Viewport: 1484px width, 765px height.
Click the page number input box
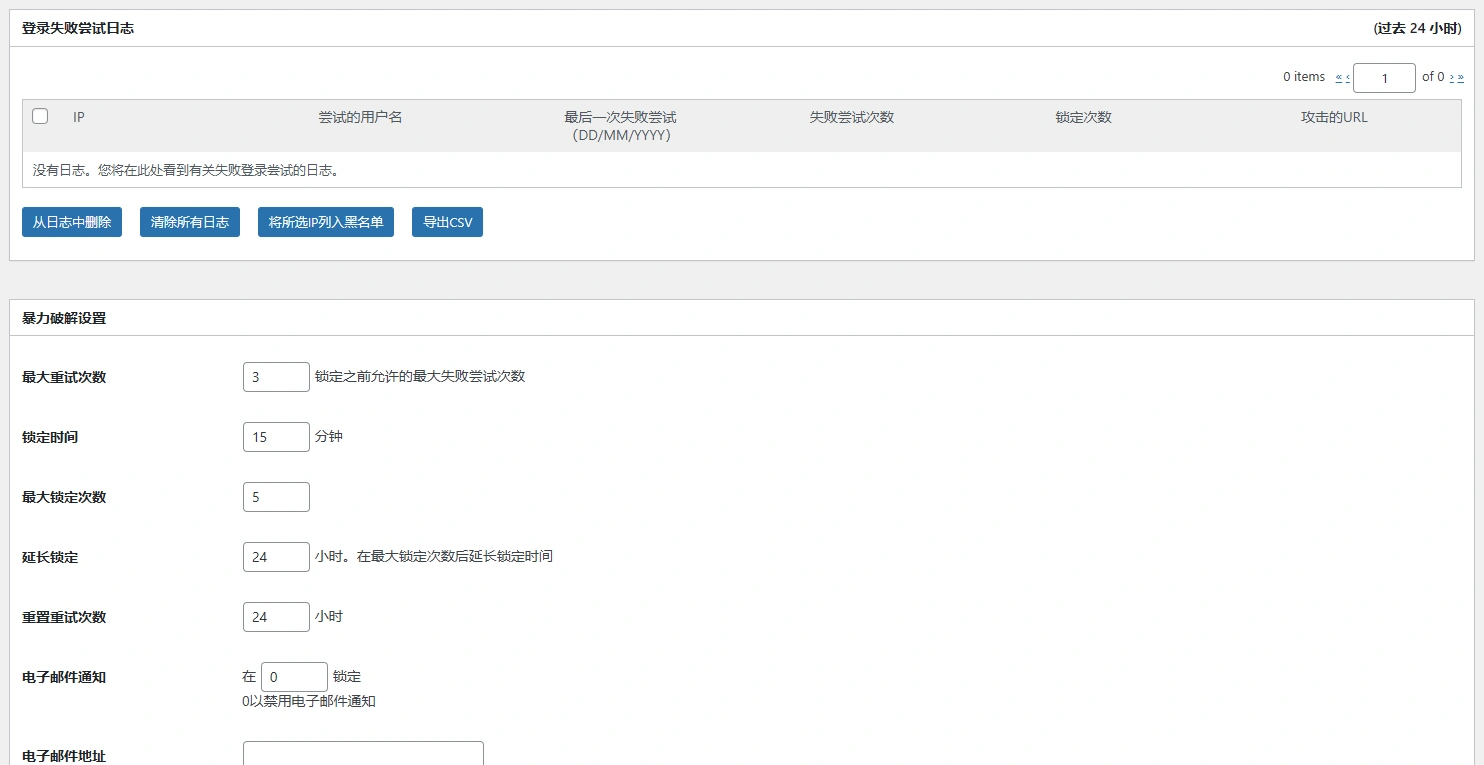(x=1384, y=77)
